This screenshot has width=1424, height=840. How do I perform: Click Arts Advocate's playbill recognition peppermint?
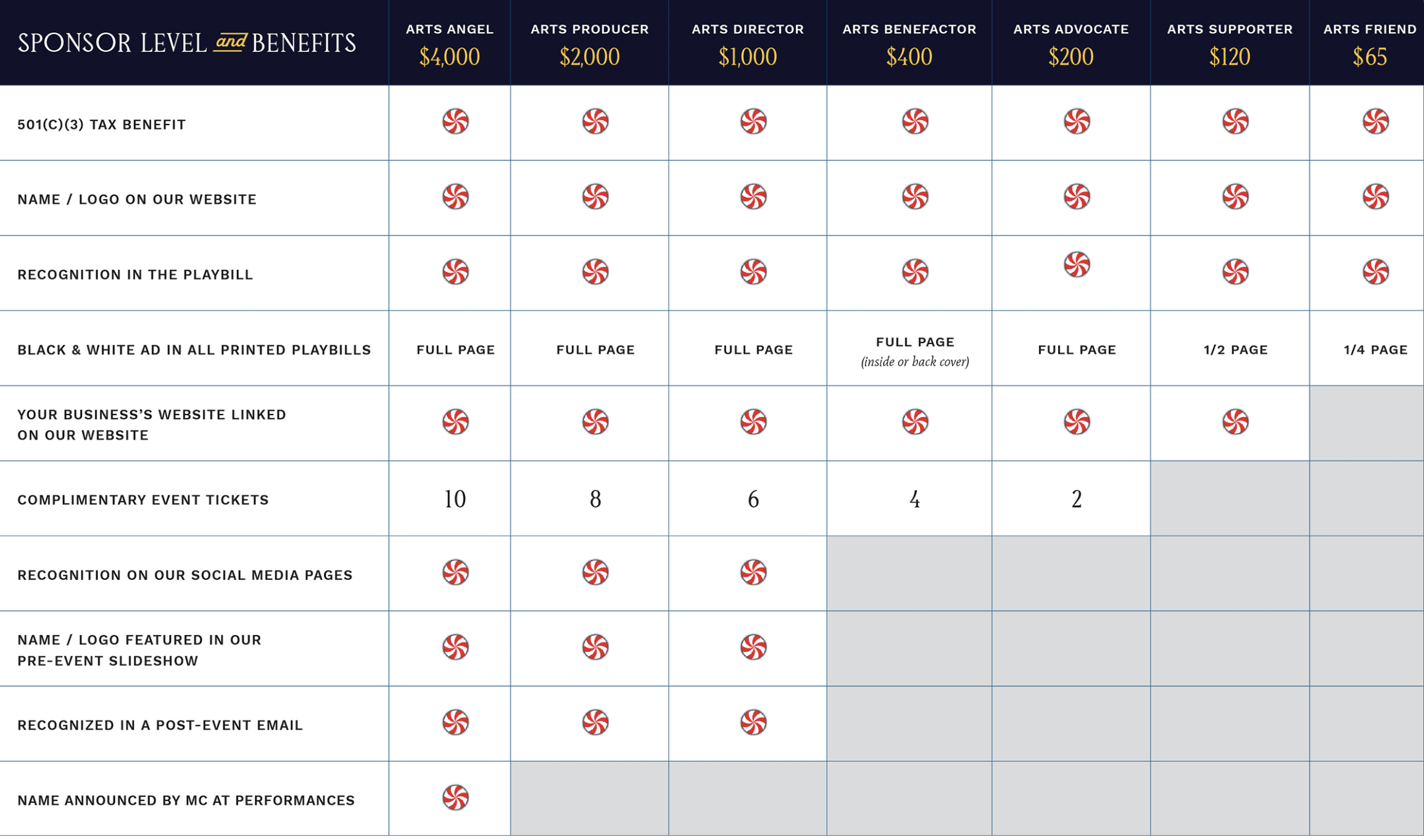coord(1077,265)
